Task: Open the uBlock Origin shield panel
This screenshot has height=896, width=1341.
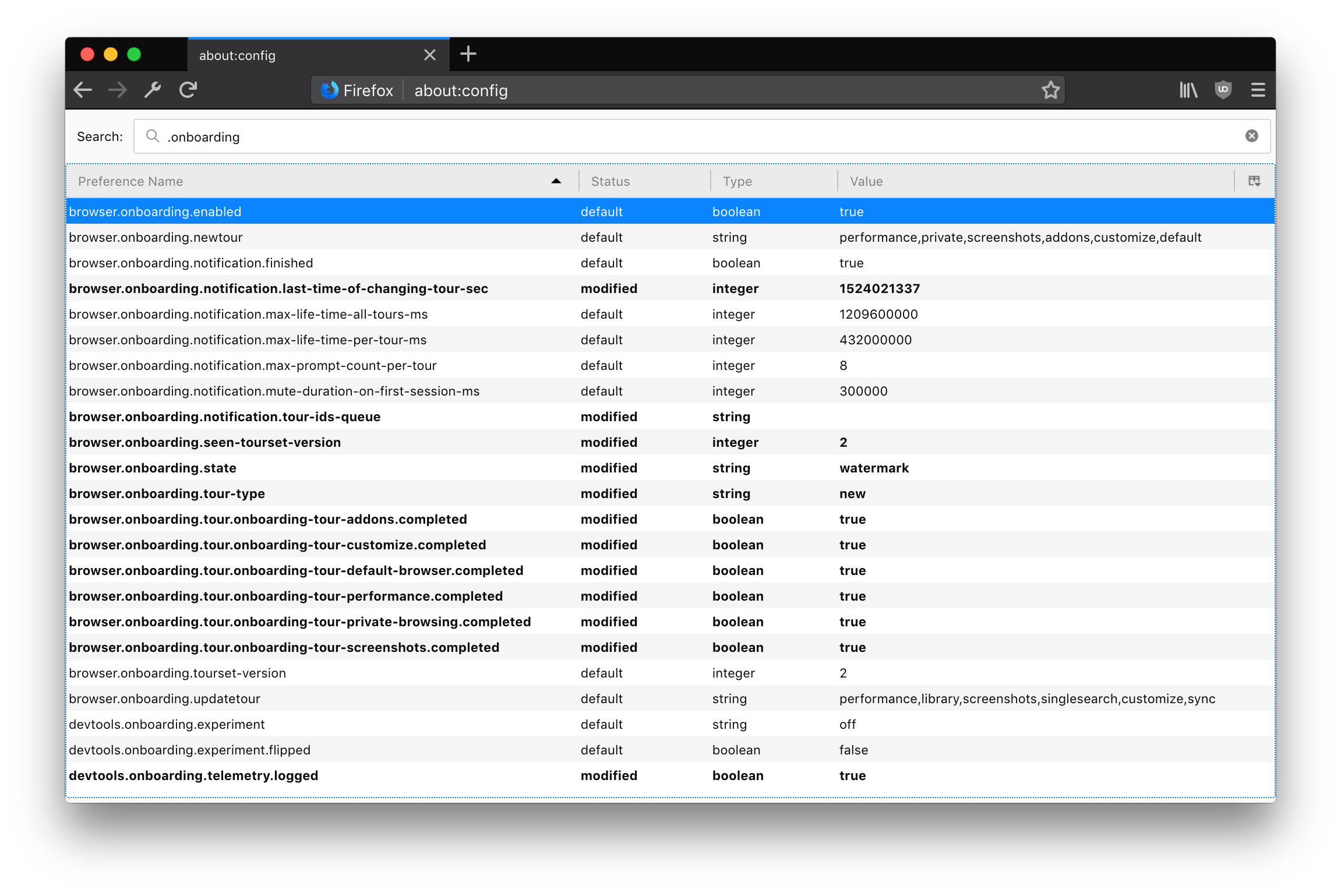Action: [x=1223, y=90]
